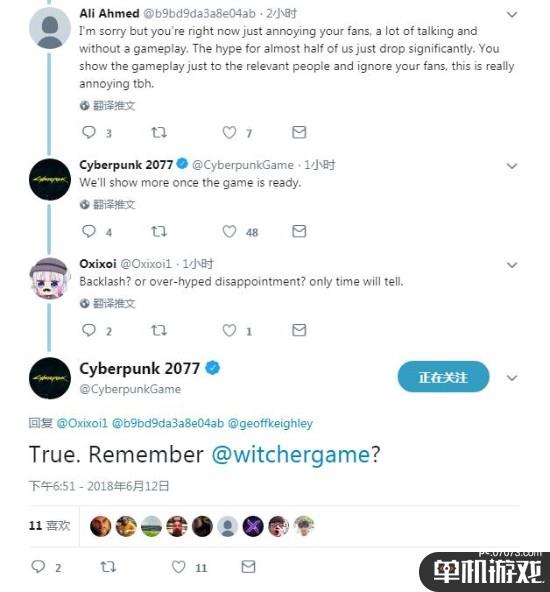Show the 11 喜欢 likes list
The image size is (550, 592).
click(x=49, y=525)
